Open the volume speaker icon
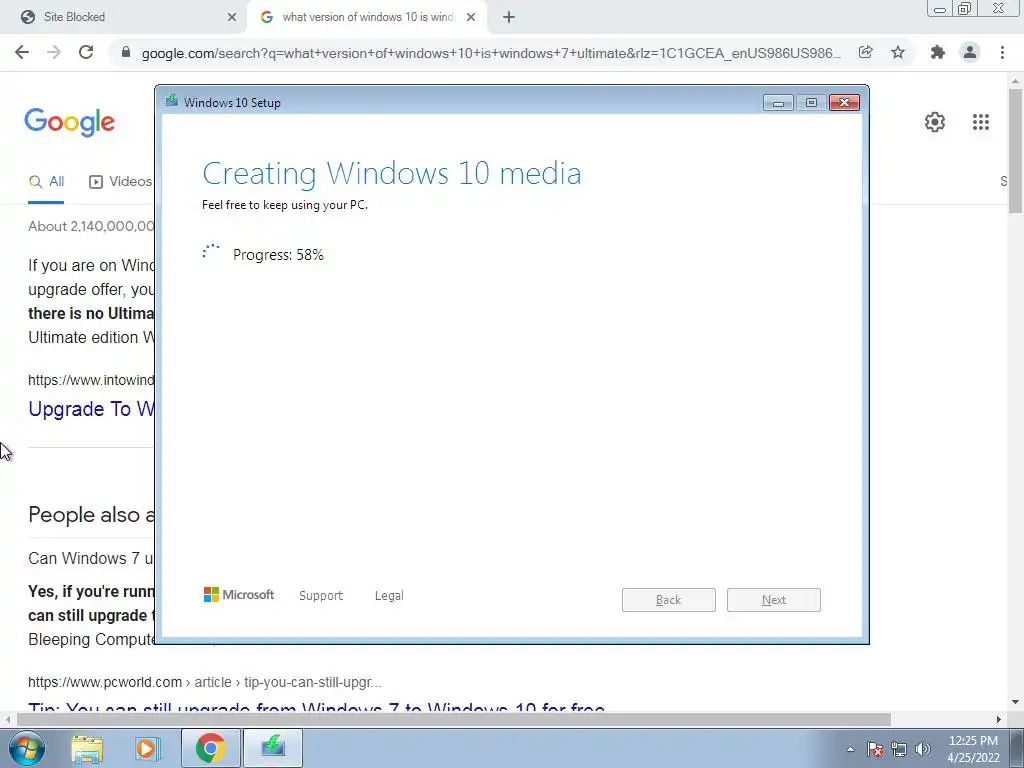Screen dimensions: 1024x768 tap(922, 749)
